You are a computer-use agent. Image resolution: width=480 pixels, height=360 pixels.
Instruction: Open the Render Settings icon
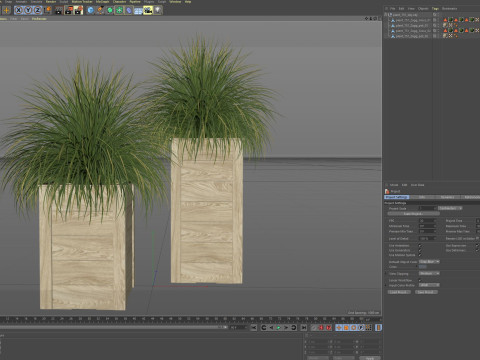pos(79,10)
